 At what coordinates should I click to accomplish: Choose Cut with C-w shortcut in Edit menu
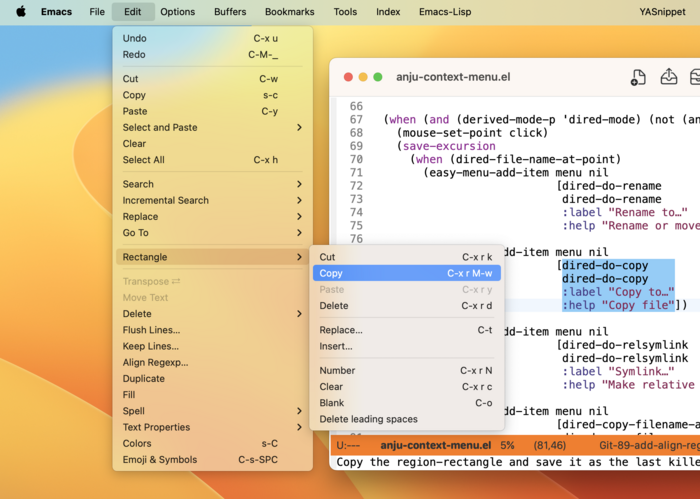(x=212, y=79)
